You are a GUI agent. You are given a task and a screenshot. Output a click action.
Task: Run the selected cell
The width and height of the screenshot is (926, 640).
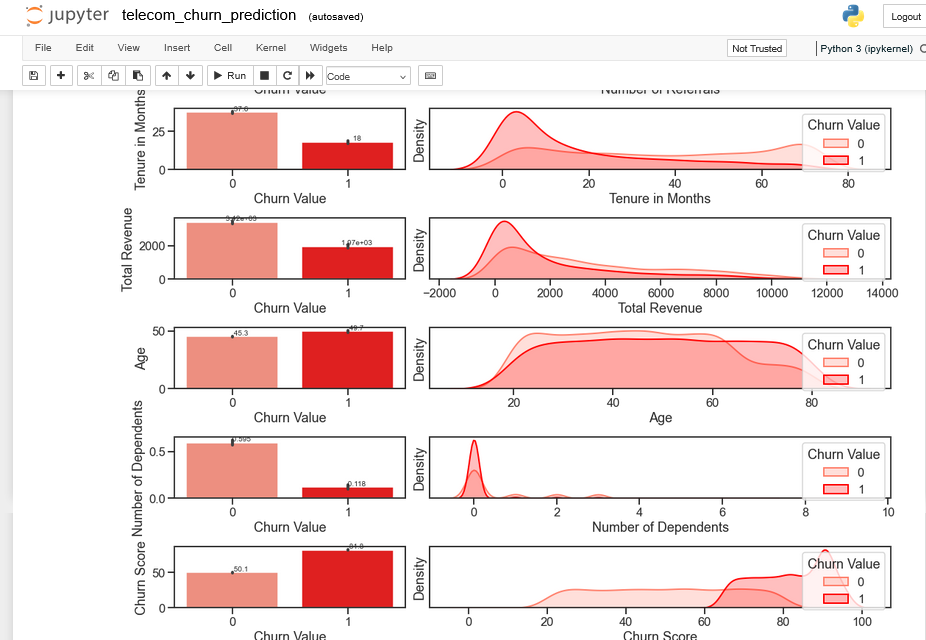230,76
